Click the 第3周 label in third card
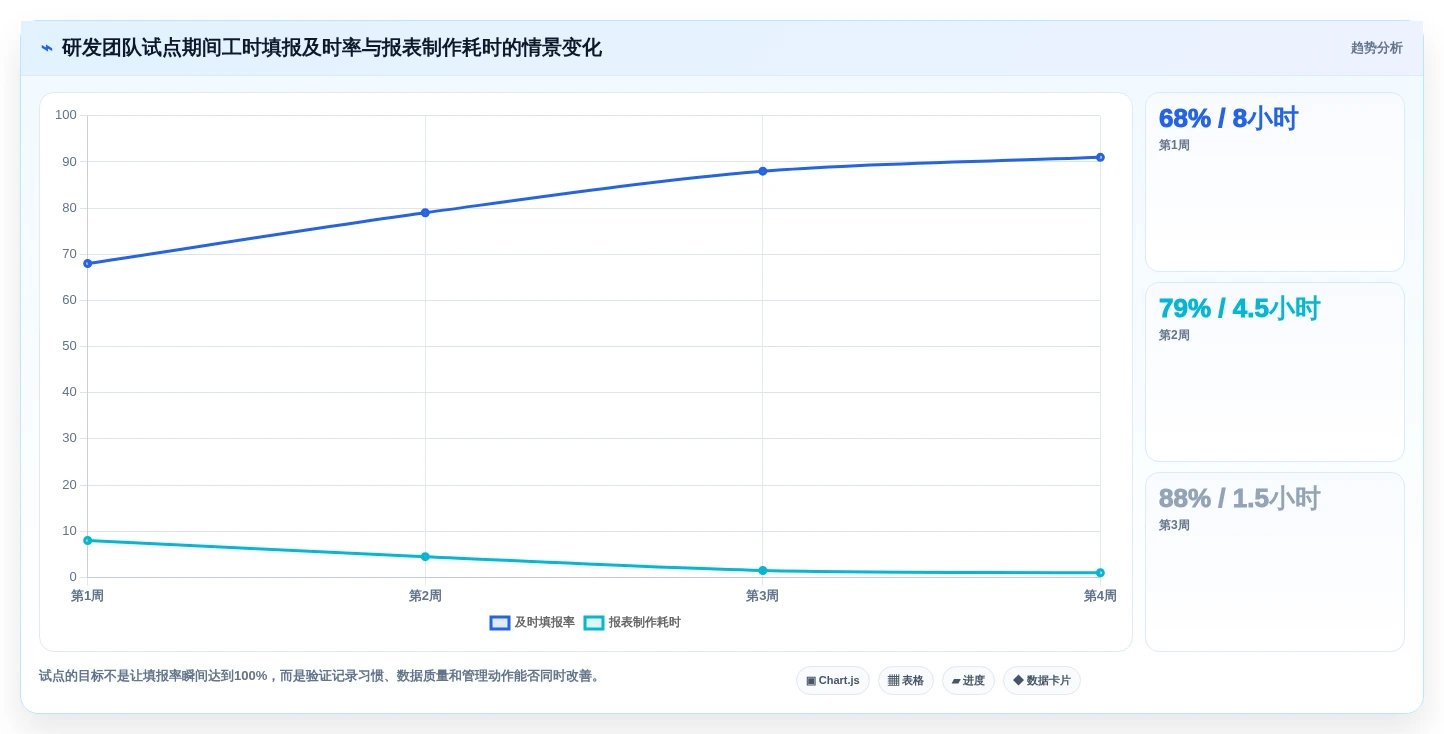The image size is (1444, 734). pyautogui.click(x=1174, y=526)
